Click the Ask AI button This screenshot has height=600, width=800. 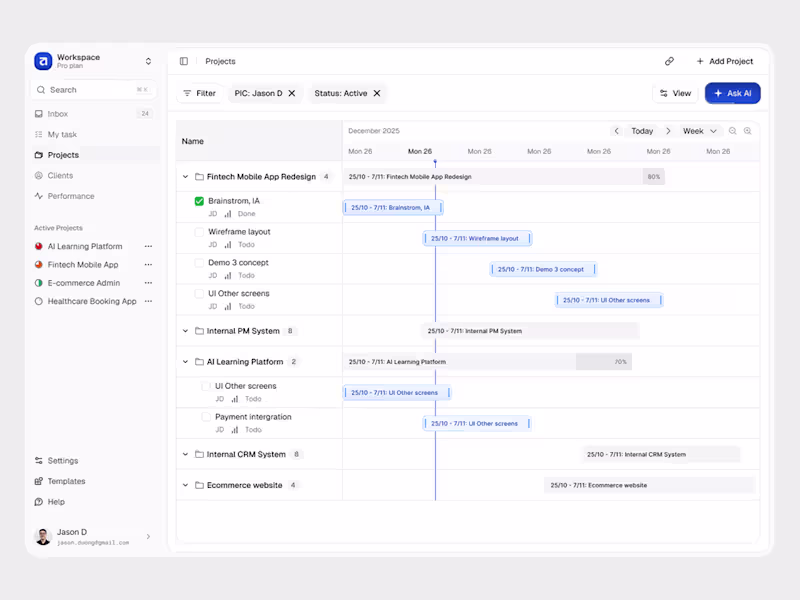tap(732, 93)
